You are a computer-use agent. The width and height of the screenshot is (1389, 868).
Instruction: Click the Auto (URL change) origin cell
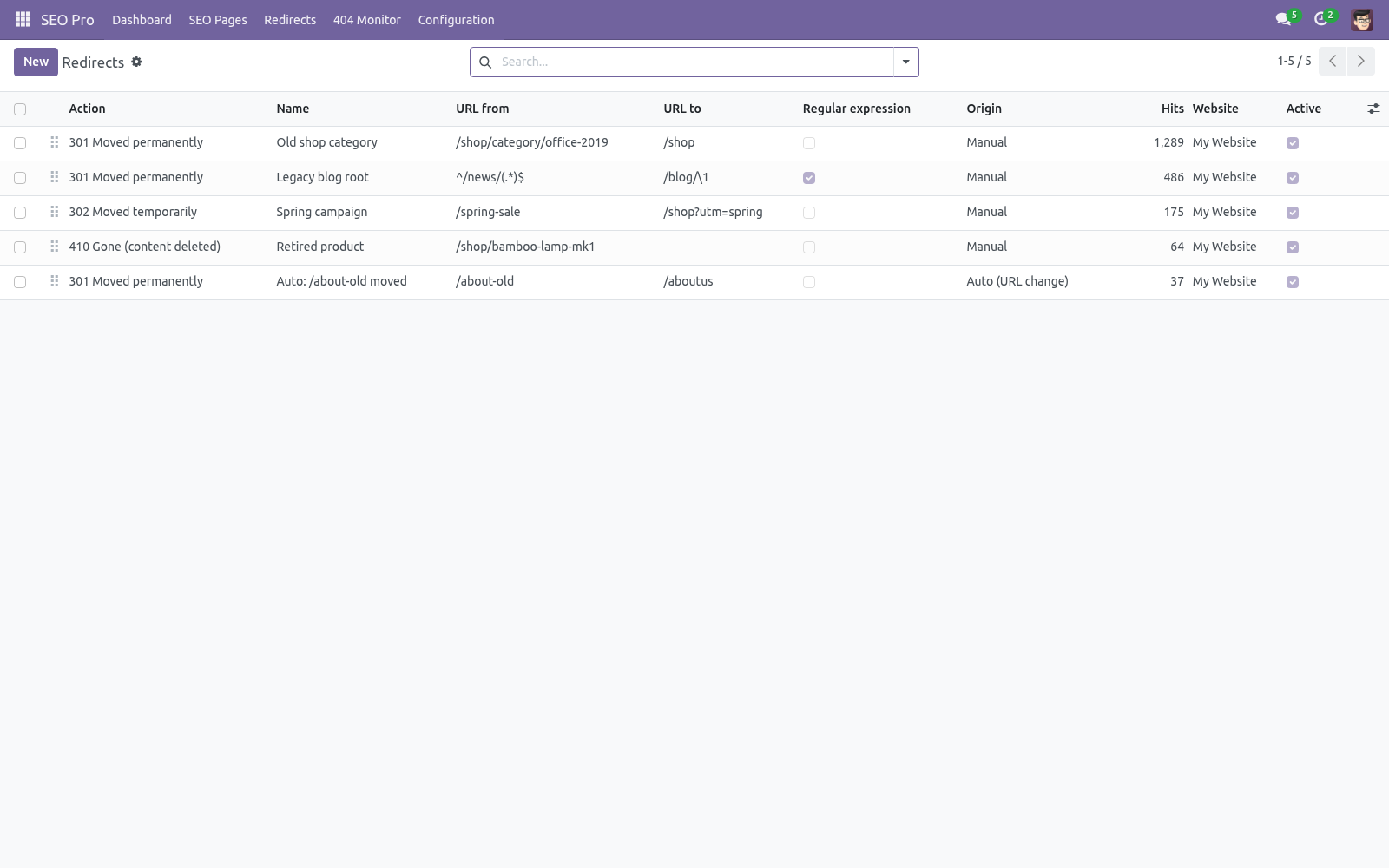[x=1017, y=281]
